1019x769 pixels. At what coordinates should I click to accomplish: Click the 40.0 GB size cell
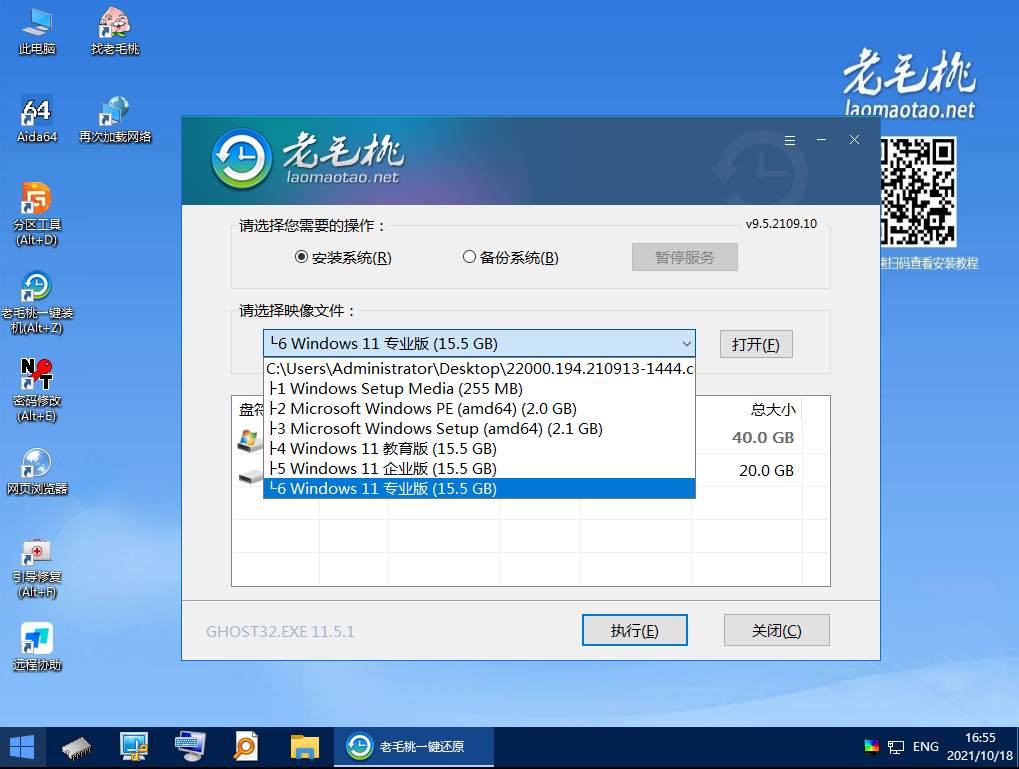[x=763, y=437]
